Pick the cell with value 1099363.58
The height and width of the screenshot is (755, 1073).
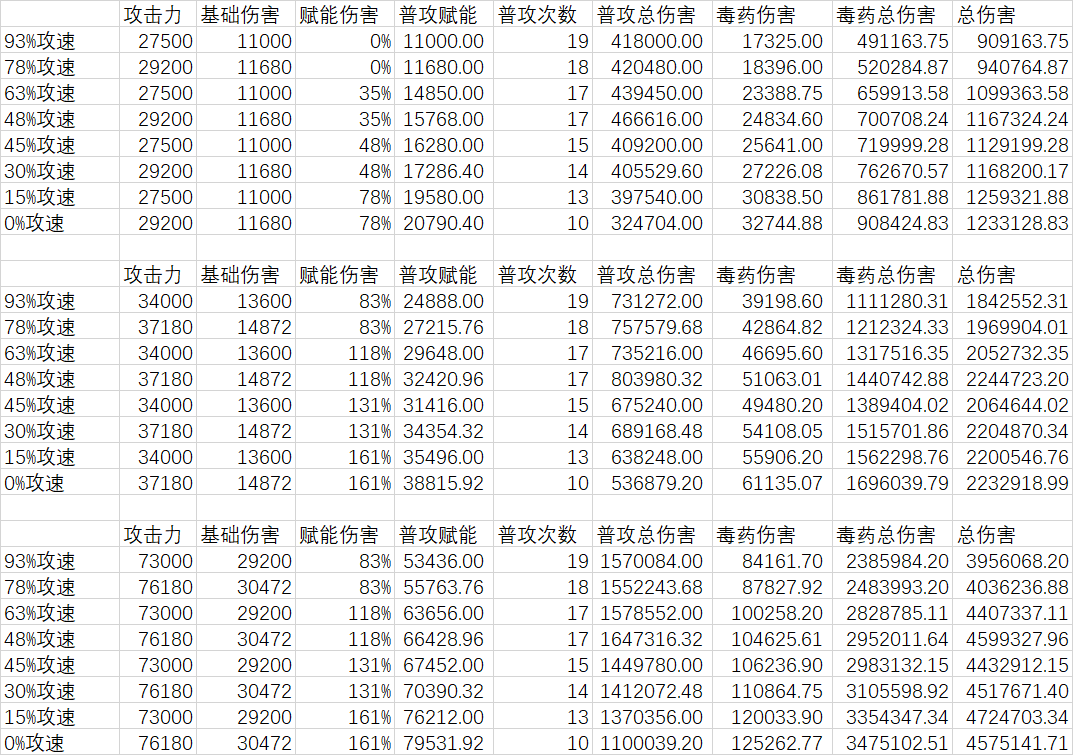click(x=1012, y=93)
